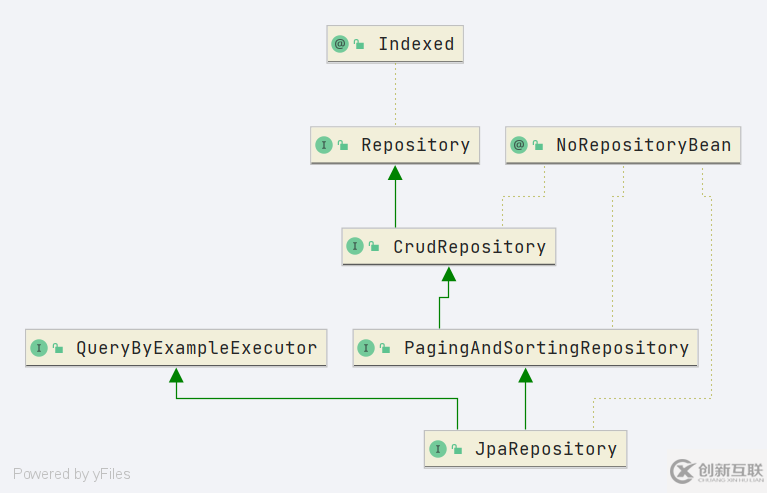
Task: Click the lock icon on NoRepositoryBean node
Action: (538, 146)
